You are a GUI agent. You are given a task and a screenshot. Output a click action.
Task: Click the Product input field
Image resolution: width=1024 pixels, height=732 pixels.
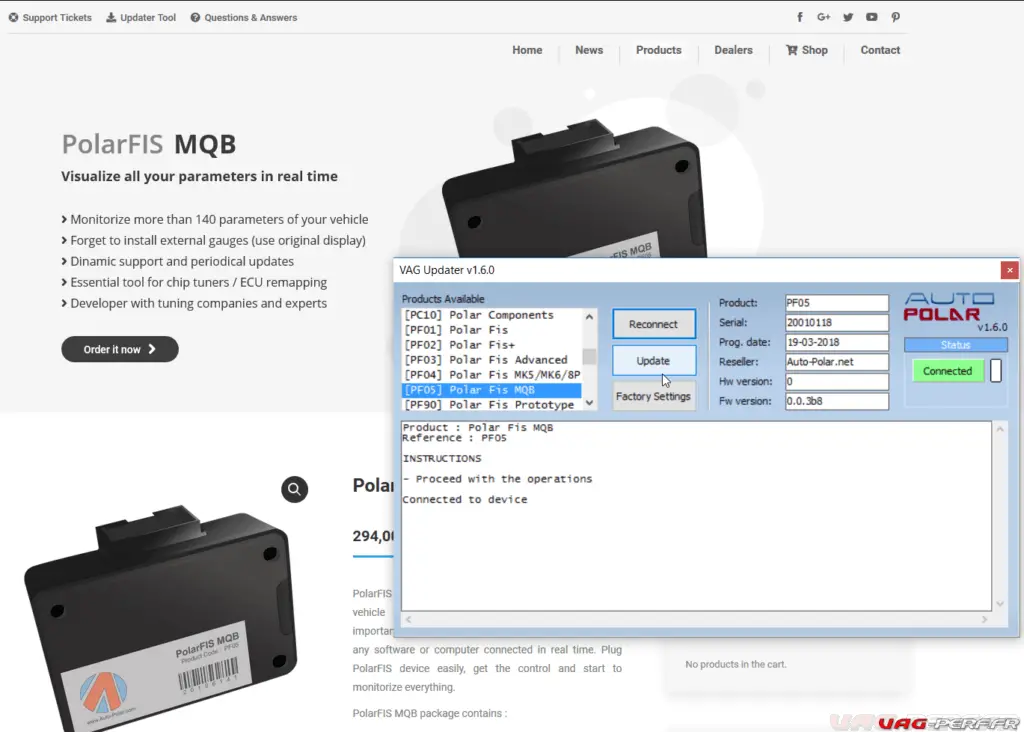pos(837,303)
